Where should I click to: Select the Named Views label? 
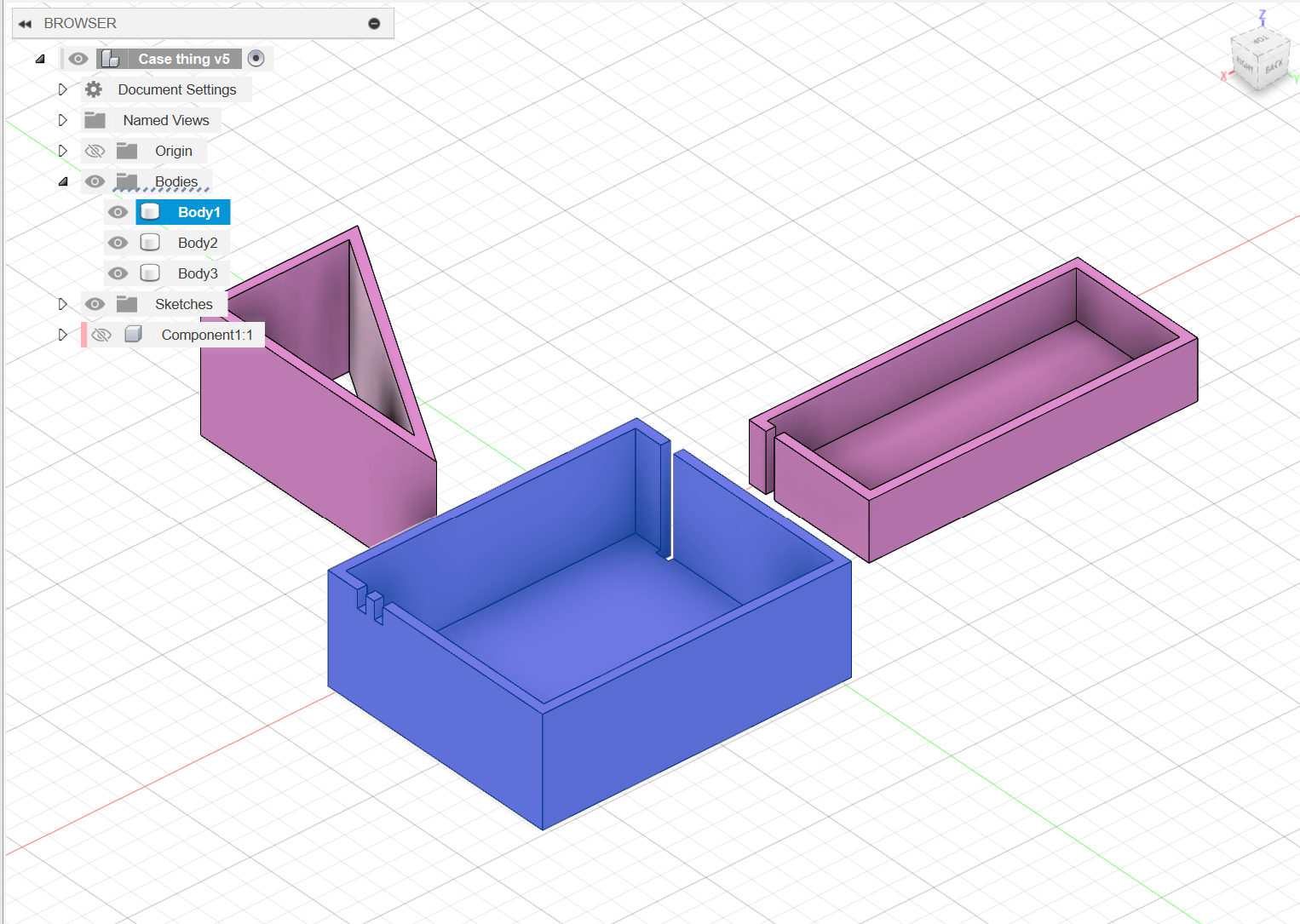[x=166, y=120]
